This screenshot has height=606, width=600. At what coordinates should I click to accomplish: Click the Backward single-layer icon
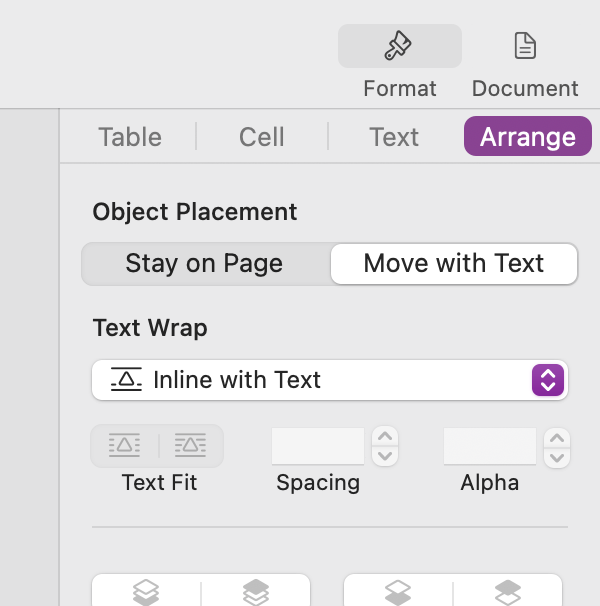coord(398,592)
